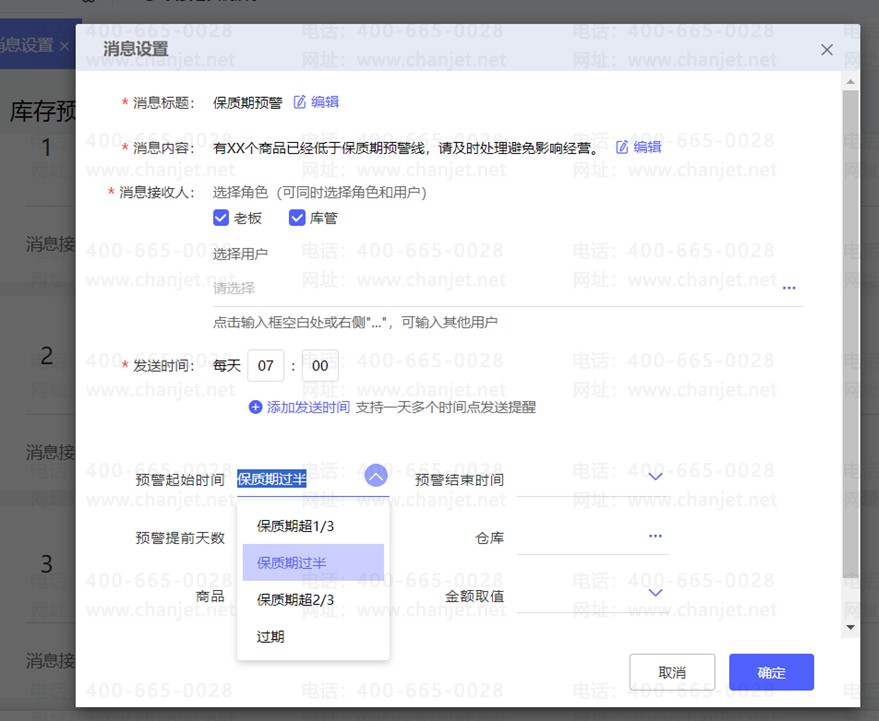
Task: Close the 消息设置 dialog with X
Action: 826,49
